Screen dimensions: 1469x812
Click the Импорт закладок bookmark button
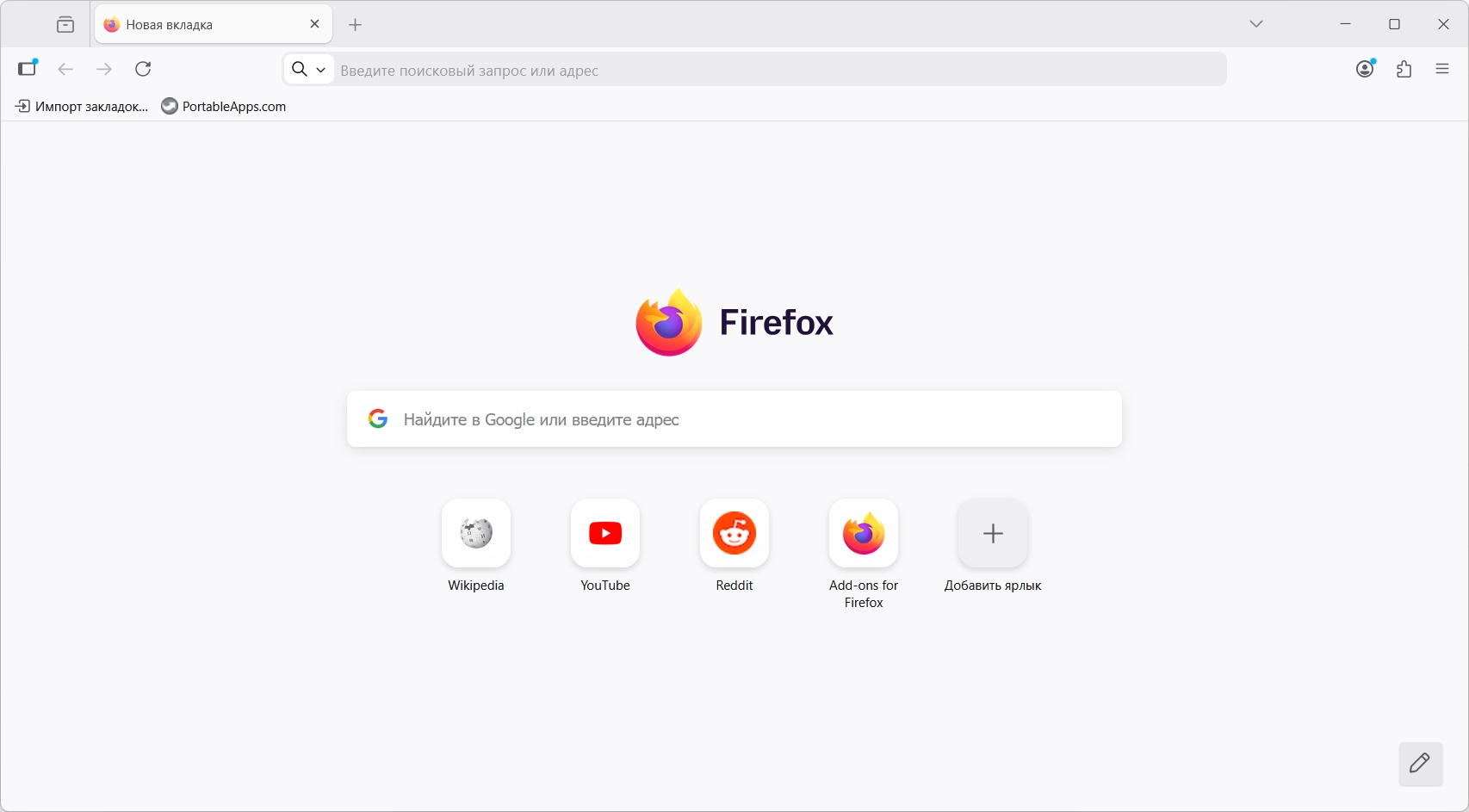click(82, 106)
